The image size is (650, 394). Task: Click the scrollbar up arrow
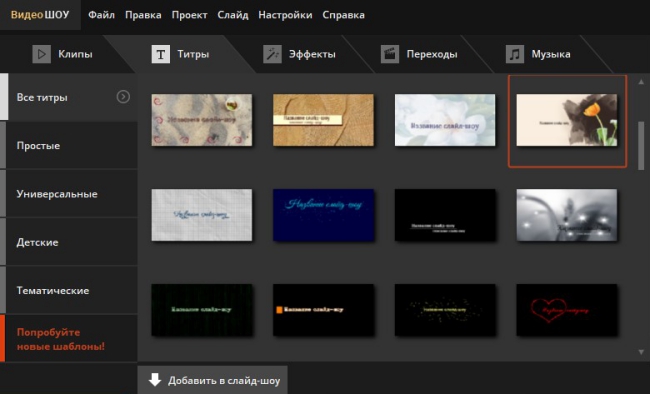coord(641,82)
